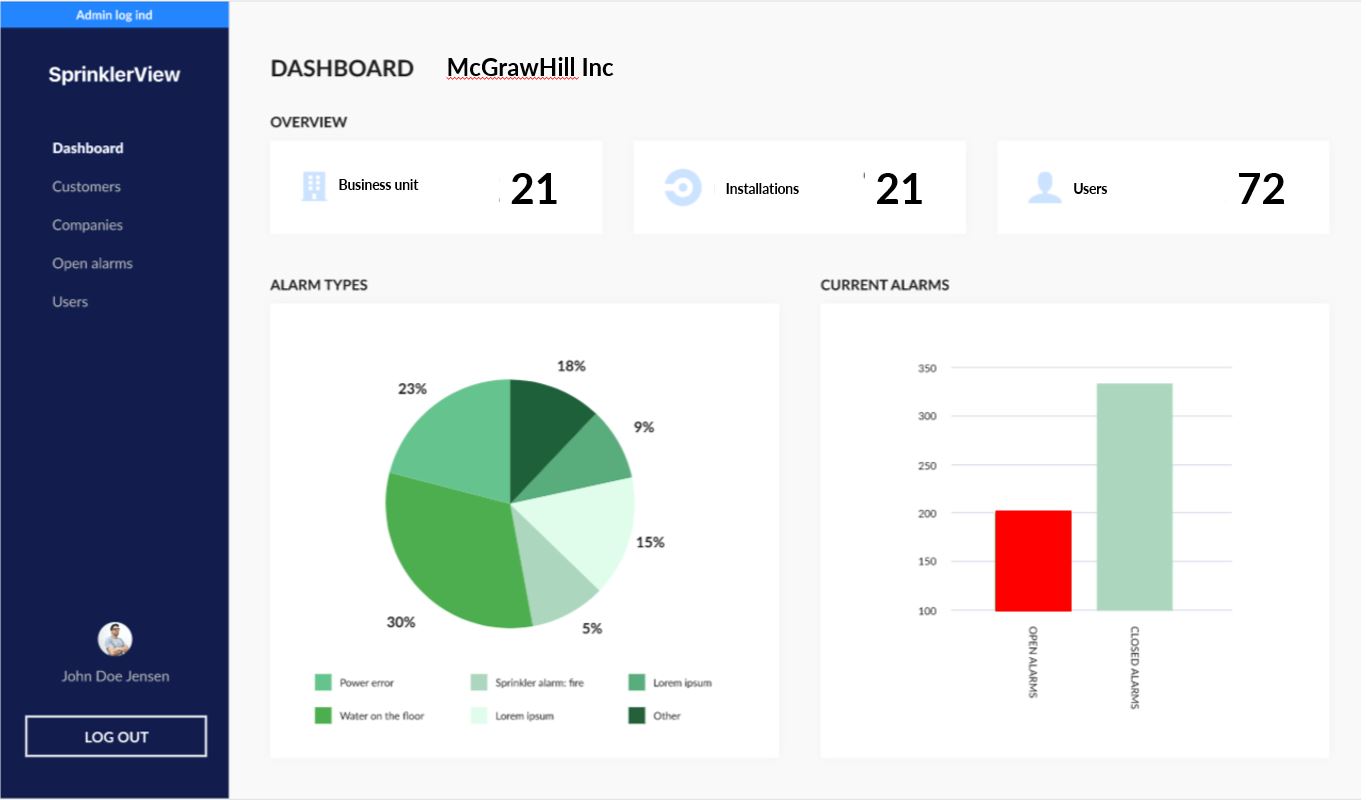Screen dimensions: 1367x800
Task: Click the Business unit building icon
Action: coord(314,186)
